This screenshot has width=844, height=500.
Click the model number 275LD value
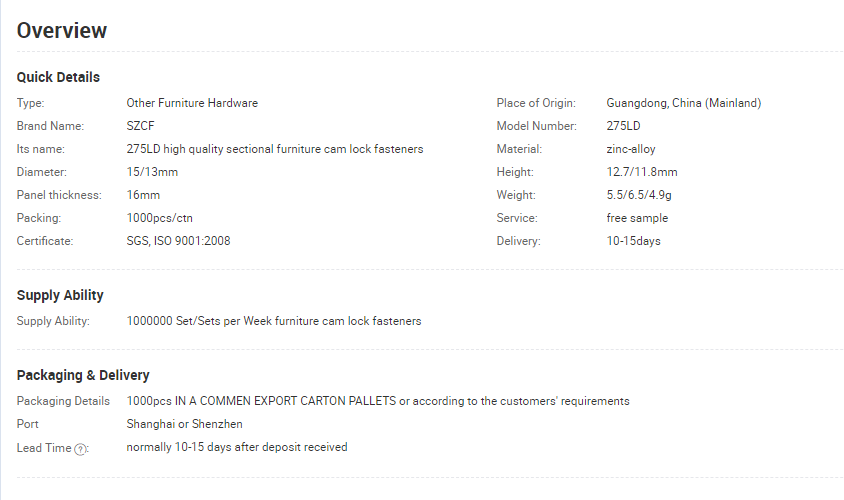(623, 126)
